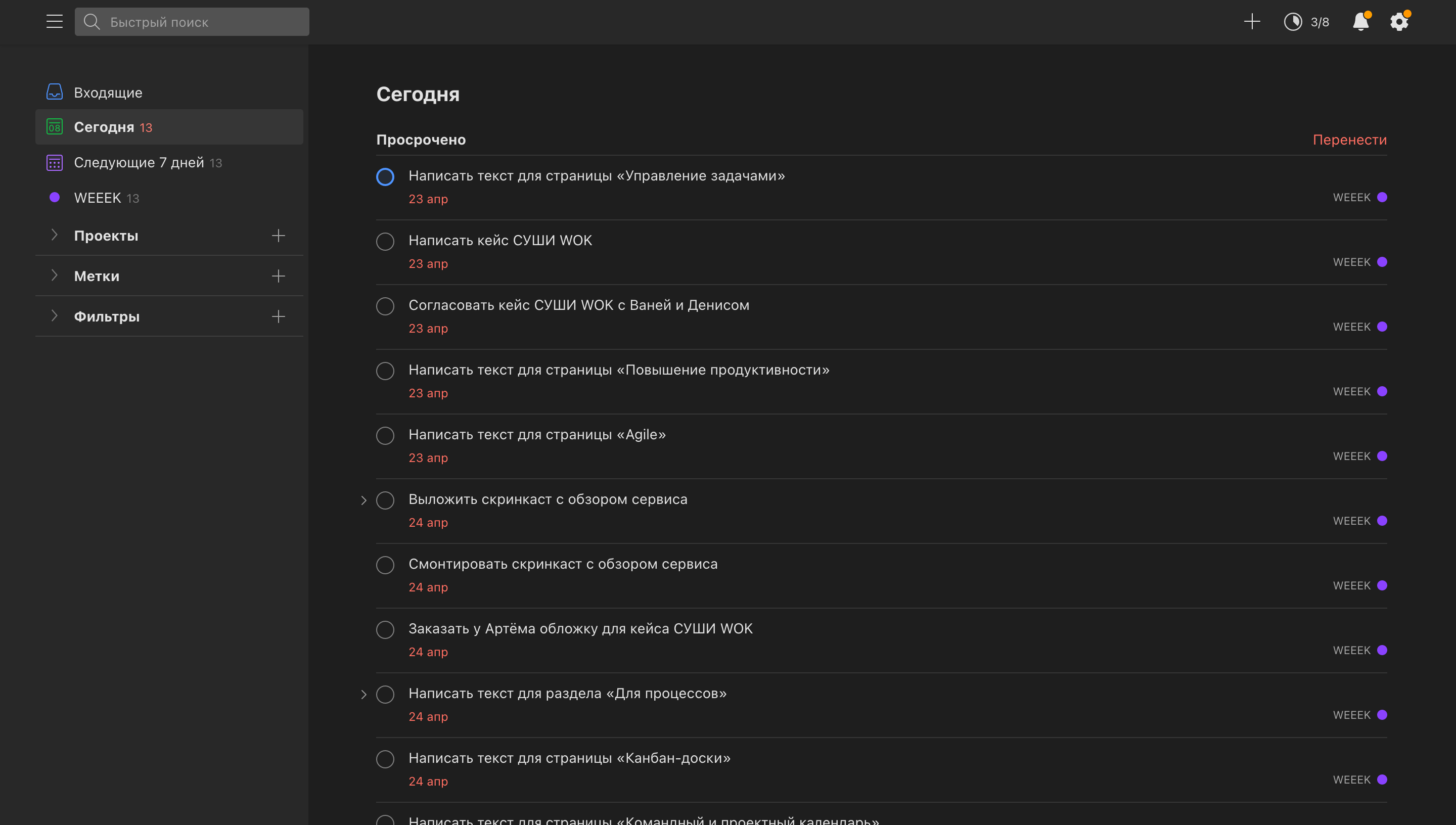The image size is (1456, 825).
Task: Expand the Проекты section chevron
Action: tap(55, 235)
